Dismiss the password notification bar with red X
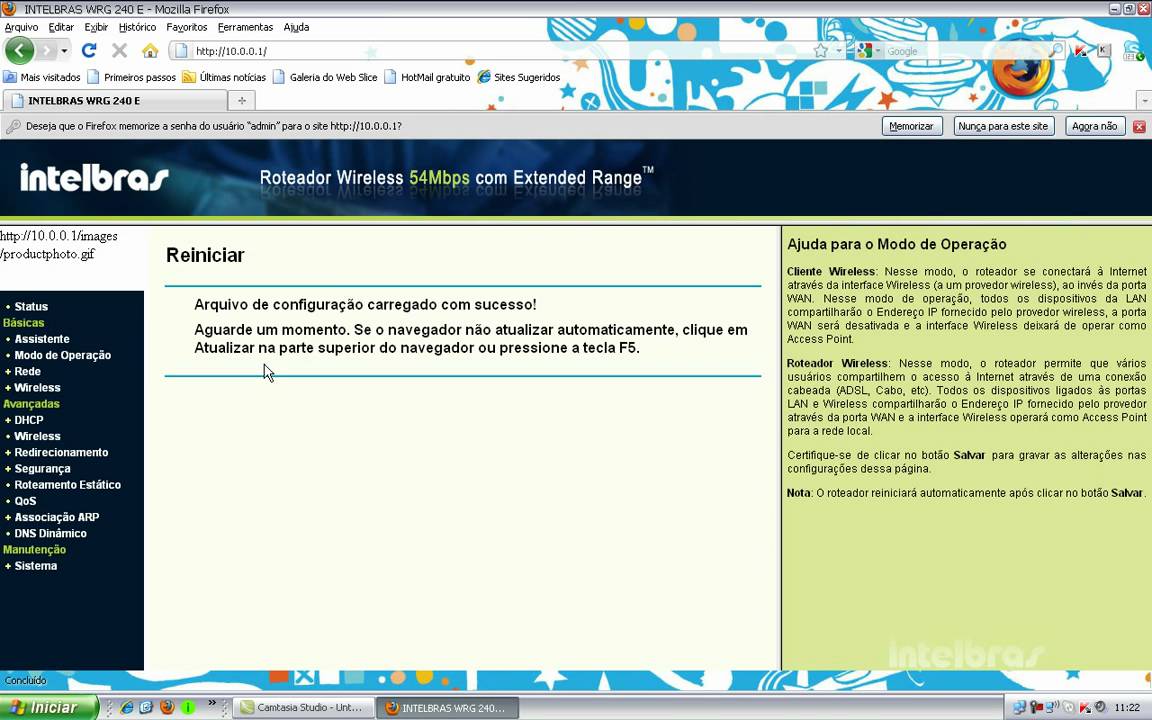 tap(1140, 126)
